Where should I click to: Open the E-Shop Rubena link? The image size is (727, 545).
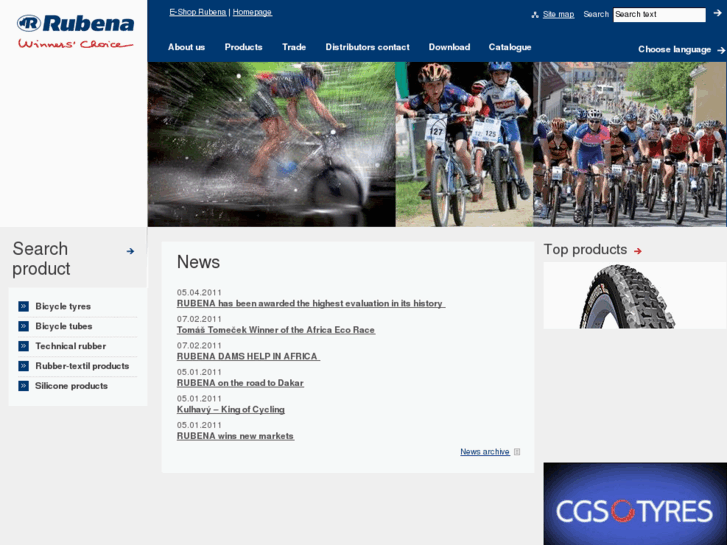coord(198,12)
